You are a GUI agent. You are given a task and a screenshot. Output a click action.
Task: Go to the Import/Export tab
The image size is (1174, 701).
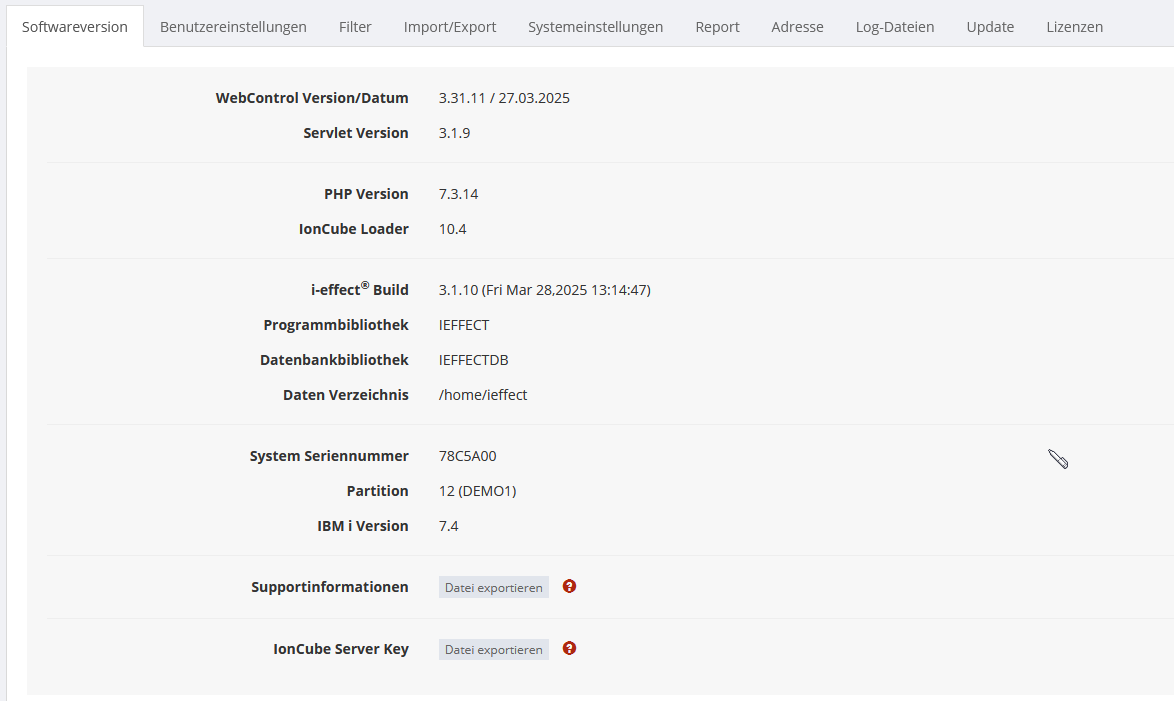(450, 27)
